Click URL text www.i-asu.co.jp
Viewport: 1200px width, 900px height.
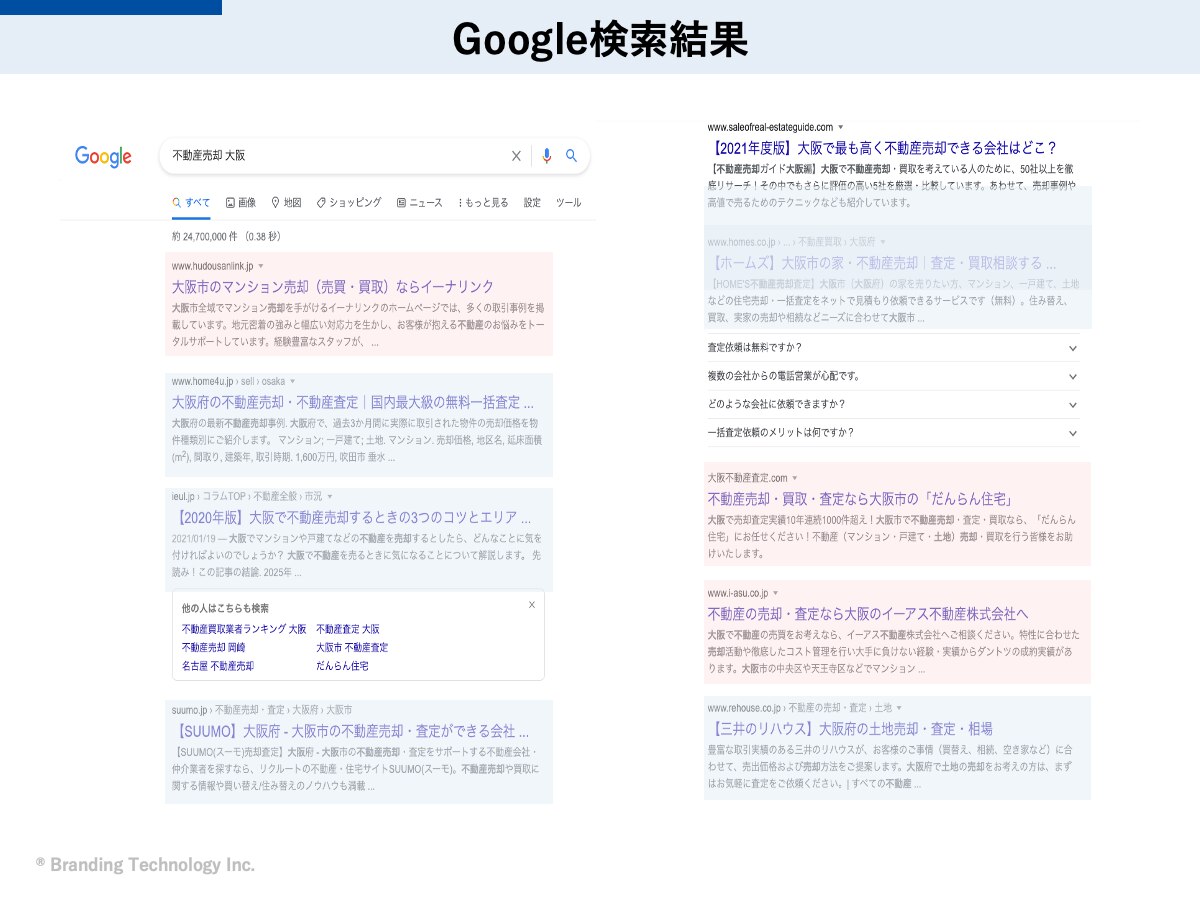pyautogui.click(x=738, y=593)
